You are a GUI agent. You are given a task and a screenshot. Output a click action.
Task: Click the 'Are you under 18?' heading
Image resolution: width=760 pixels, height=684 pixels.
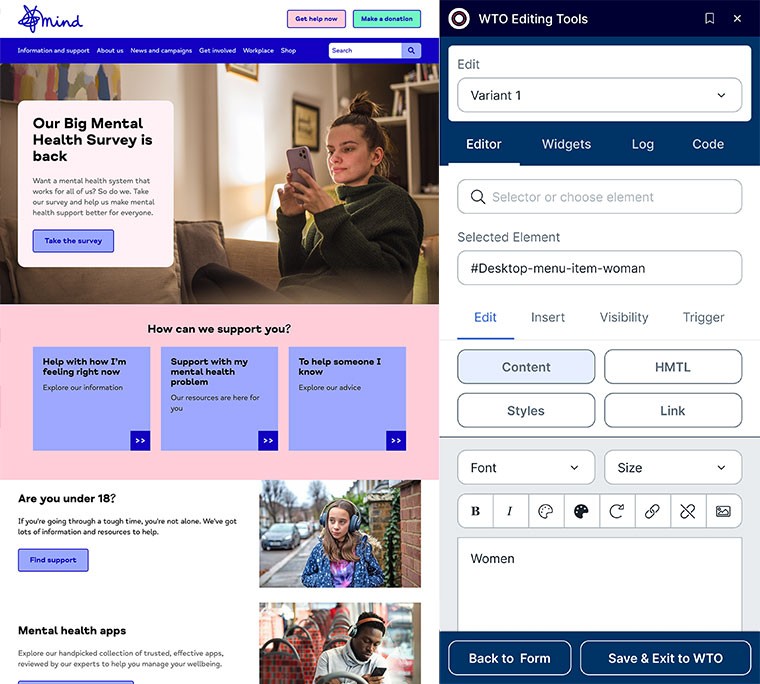(x=67, y=498)
